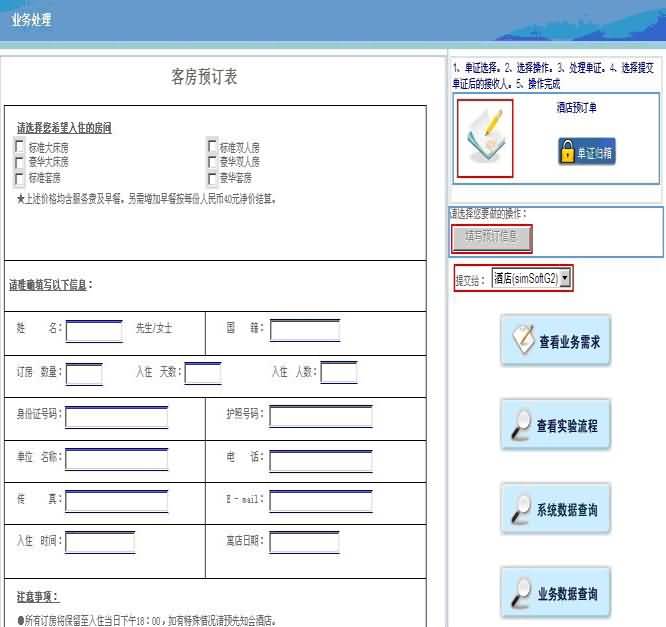
Task: Check the 标准大床房 room option
Action: (x=21, y=147)
